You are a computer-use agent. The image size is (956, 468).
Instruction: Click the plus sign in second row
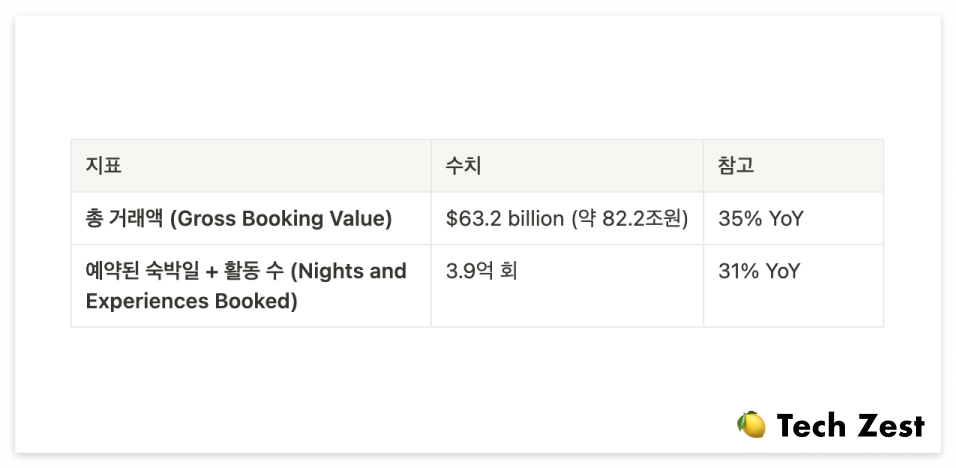click(x=212, y=272)
